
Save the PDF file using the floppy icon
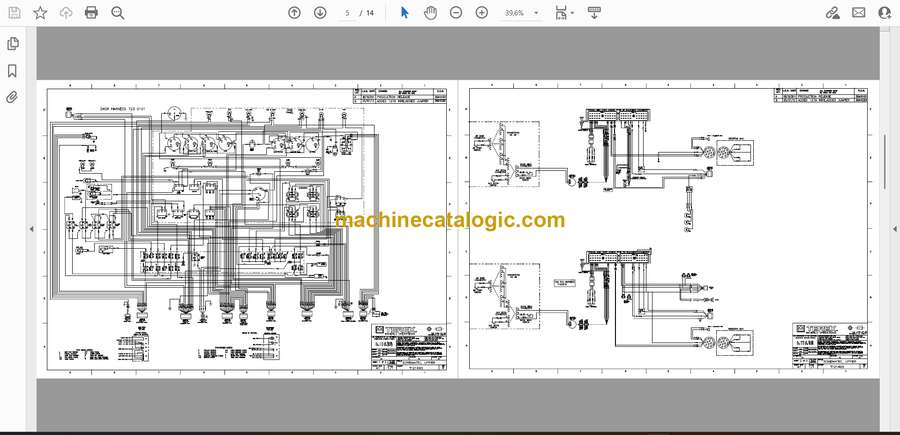14,13
